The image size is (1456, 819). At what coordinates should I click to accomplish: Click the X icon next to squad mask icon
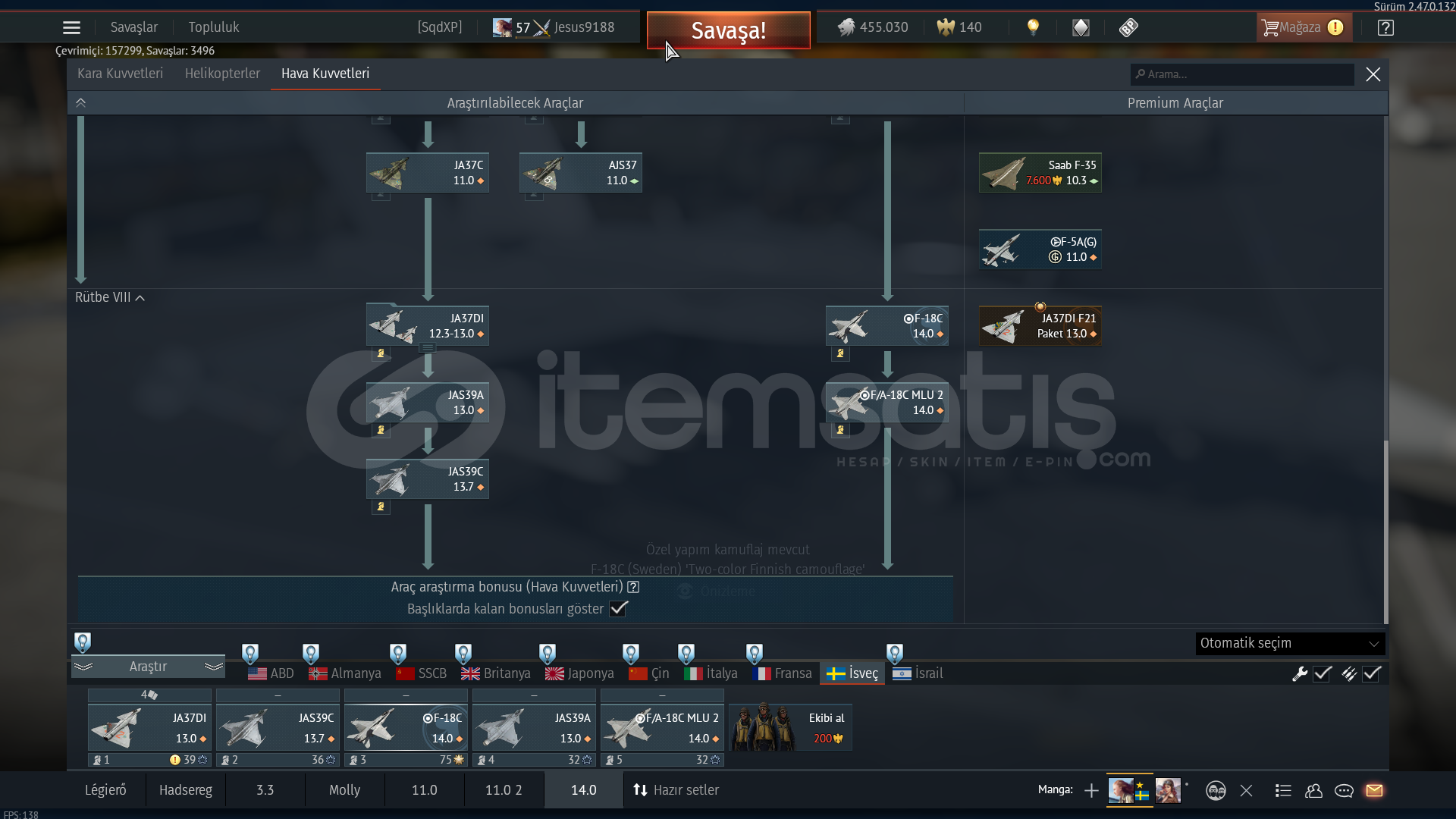coord(1246,791)
